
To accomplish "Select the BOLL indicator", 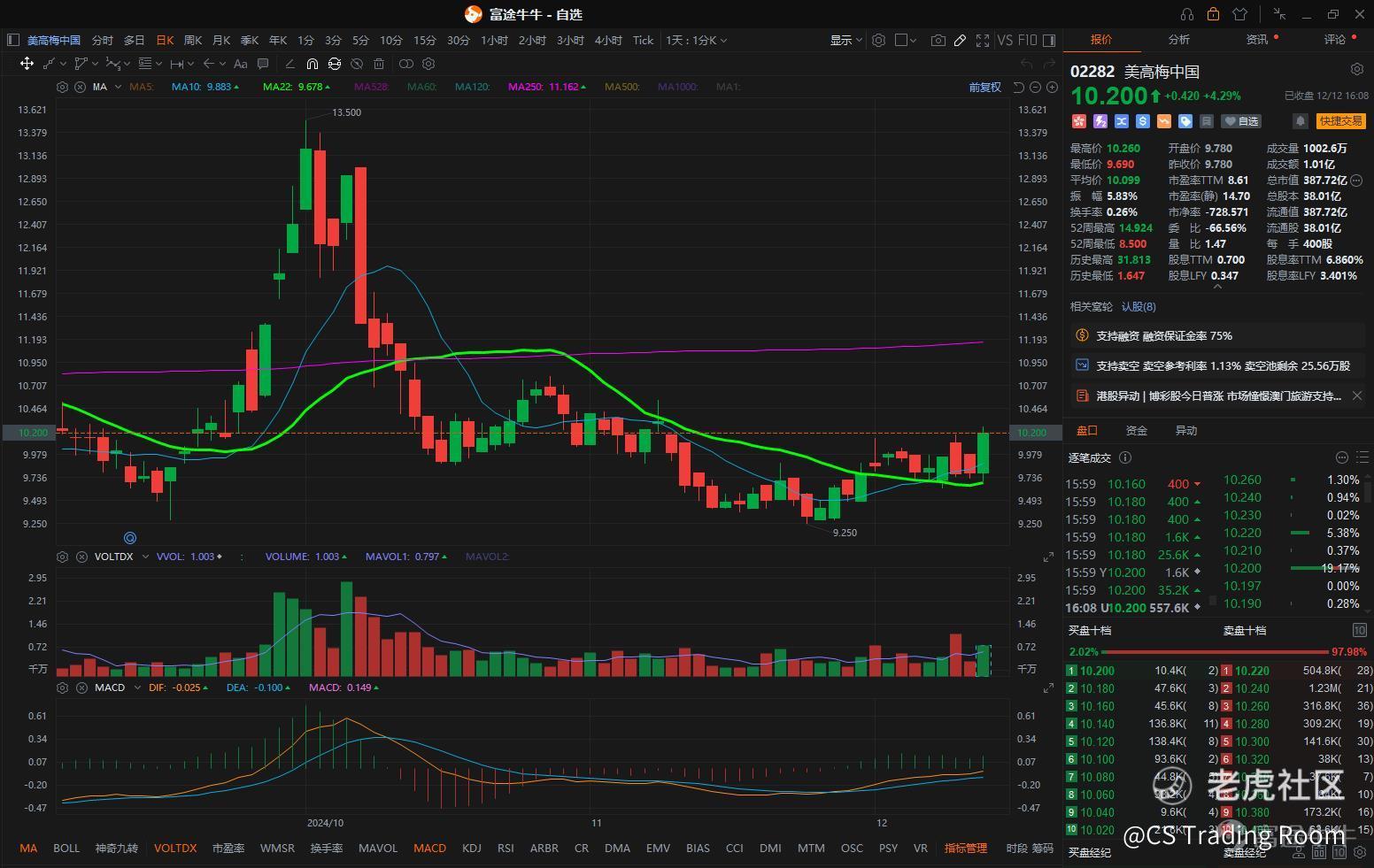I will pos(66,848).
